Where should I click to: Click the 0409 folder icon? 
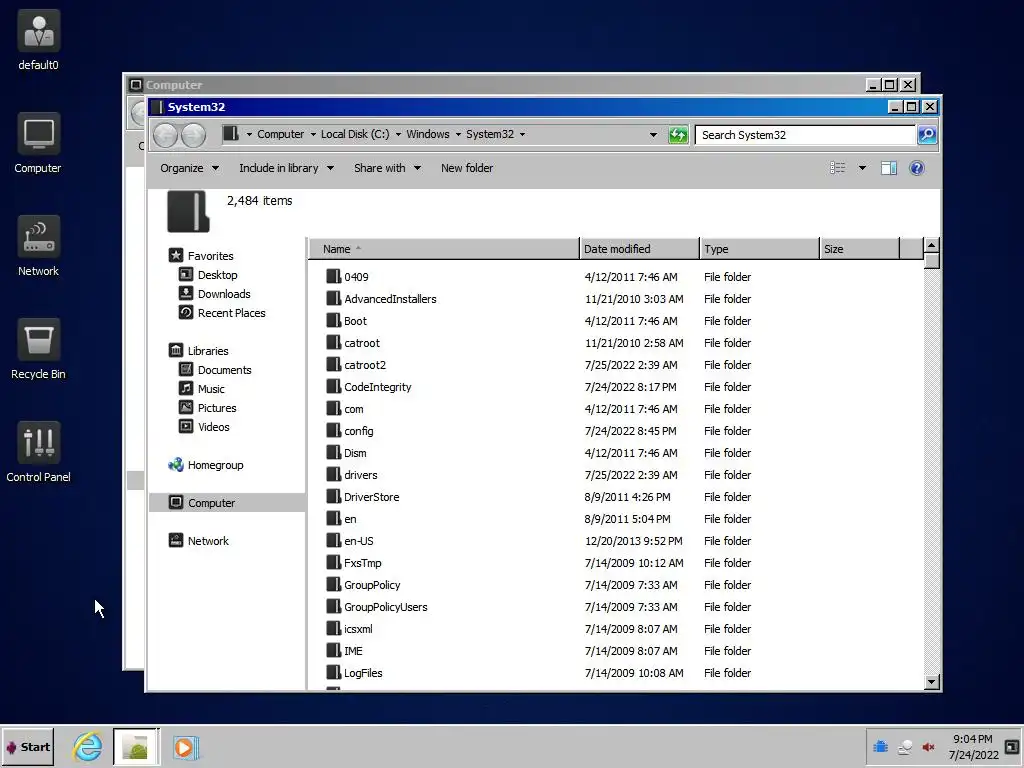334,276
